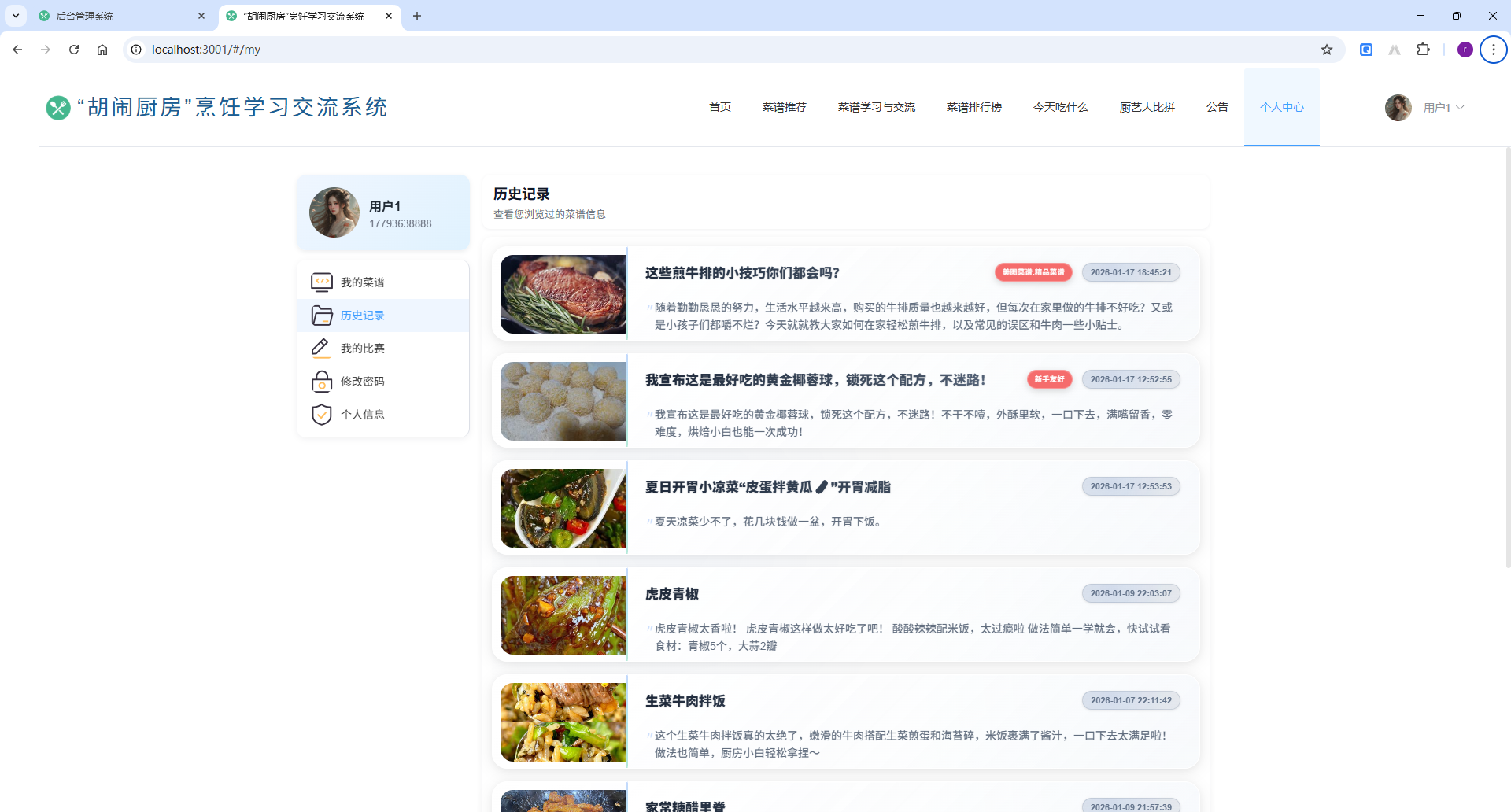Screen dimensions: 1511x812
Task: Expand the 用户1 account dropdown
Action: click(x=1443, y=108)
